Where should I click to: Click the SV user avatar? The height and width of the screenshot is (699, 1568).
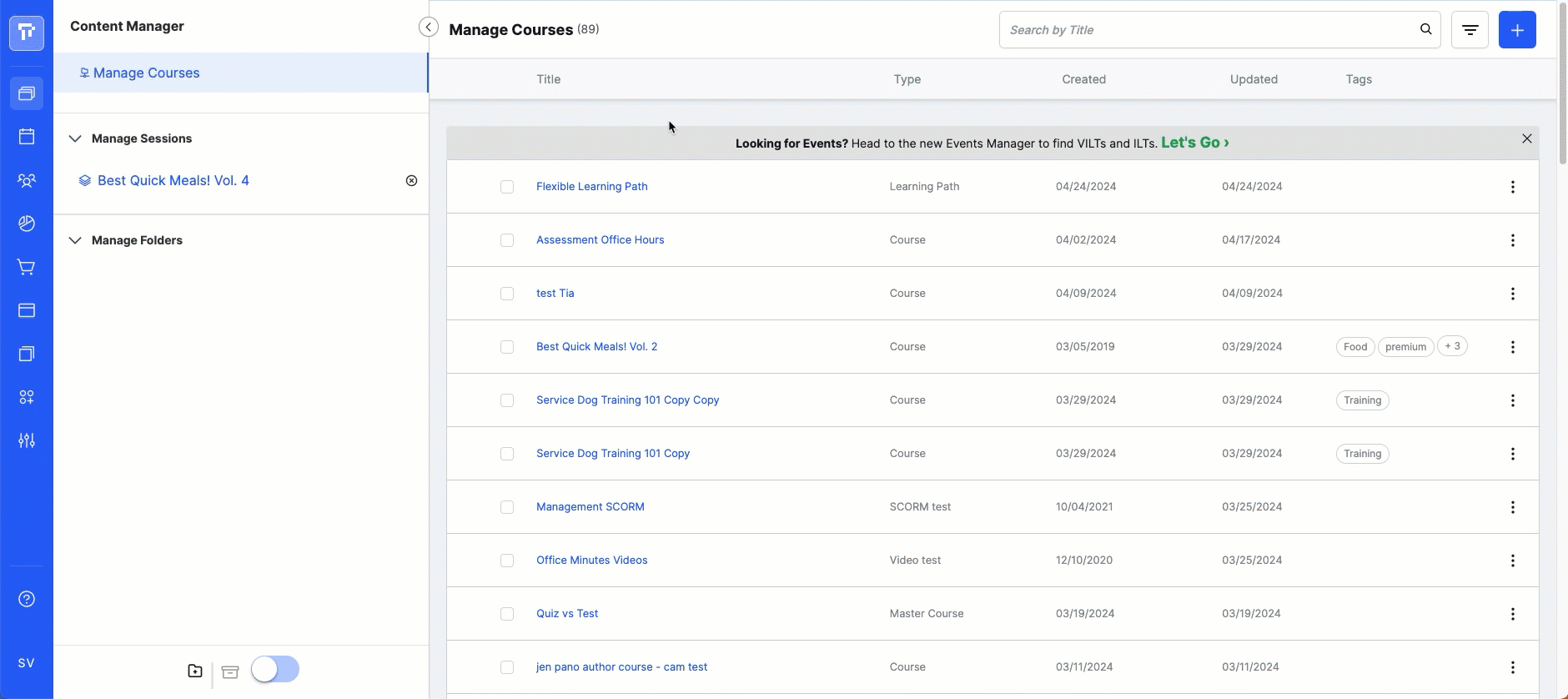coord(27,663)
